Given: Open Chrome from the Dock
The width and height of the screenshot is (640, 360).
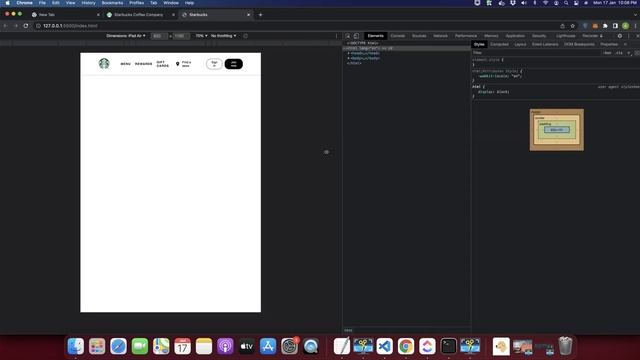Looking at the screenshot, I should coord(406,346).
